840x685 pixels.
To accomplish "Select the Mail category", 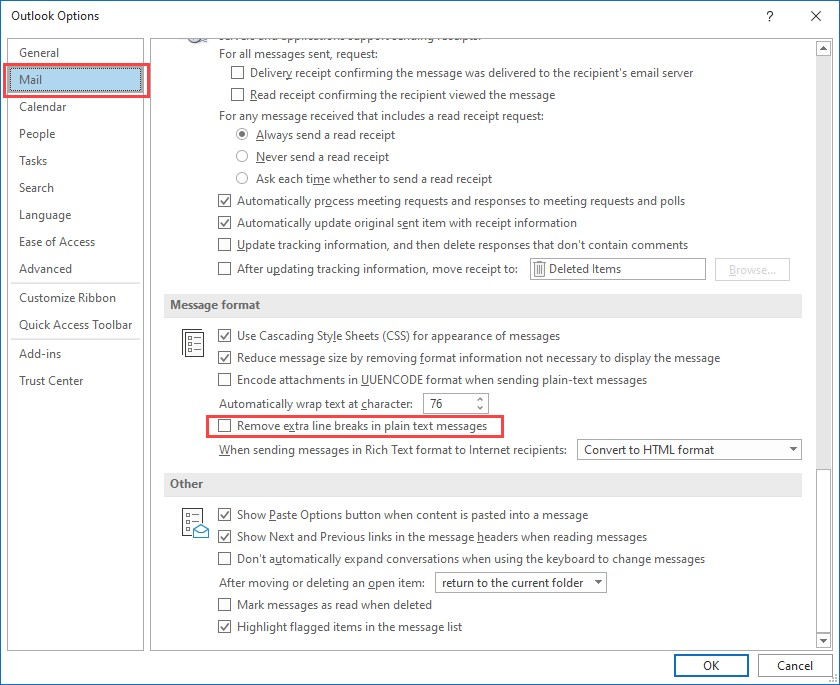I will coord(76,80).
